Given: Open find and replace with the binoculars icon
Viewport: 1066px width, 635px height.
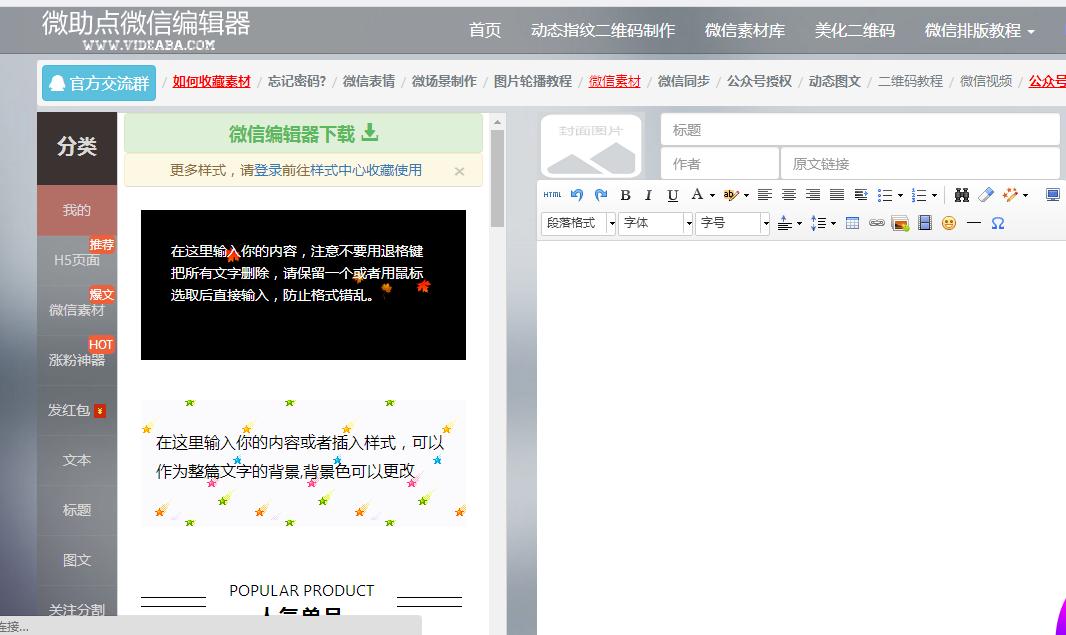Looking at the screenshot, I should coord(963,194).
